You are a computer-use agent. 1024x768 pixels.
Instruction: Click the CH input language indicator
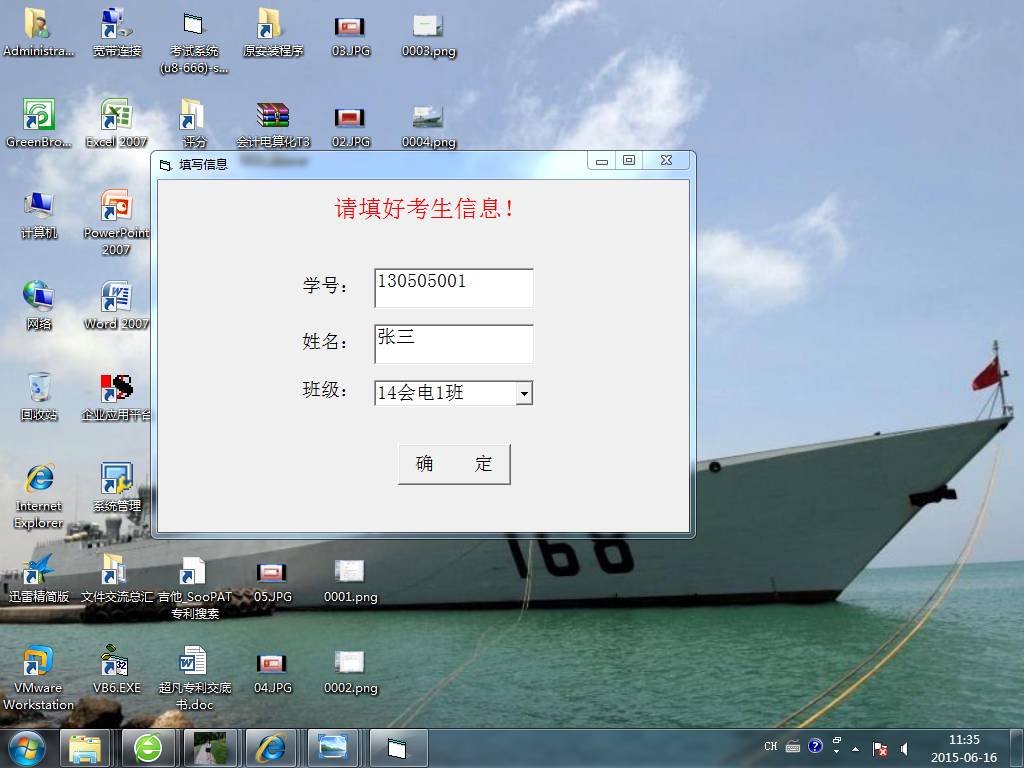(x=771, y=747)
